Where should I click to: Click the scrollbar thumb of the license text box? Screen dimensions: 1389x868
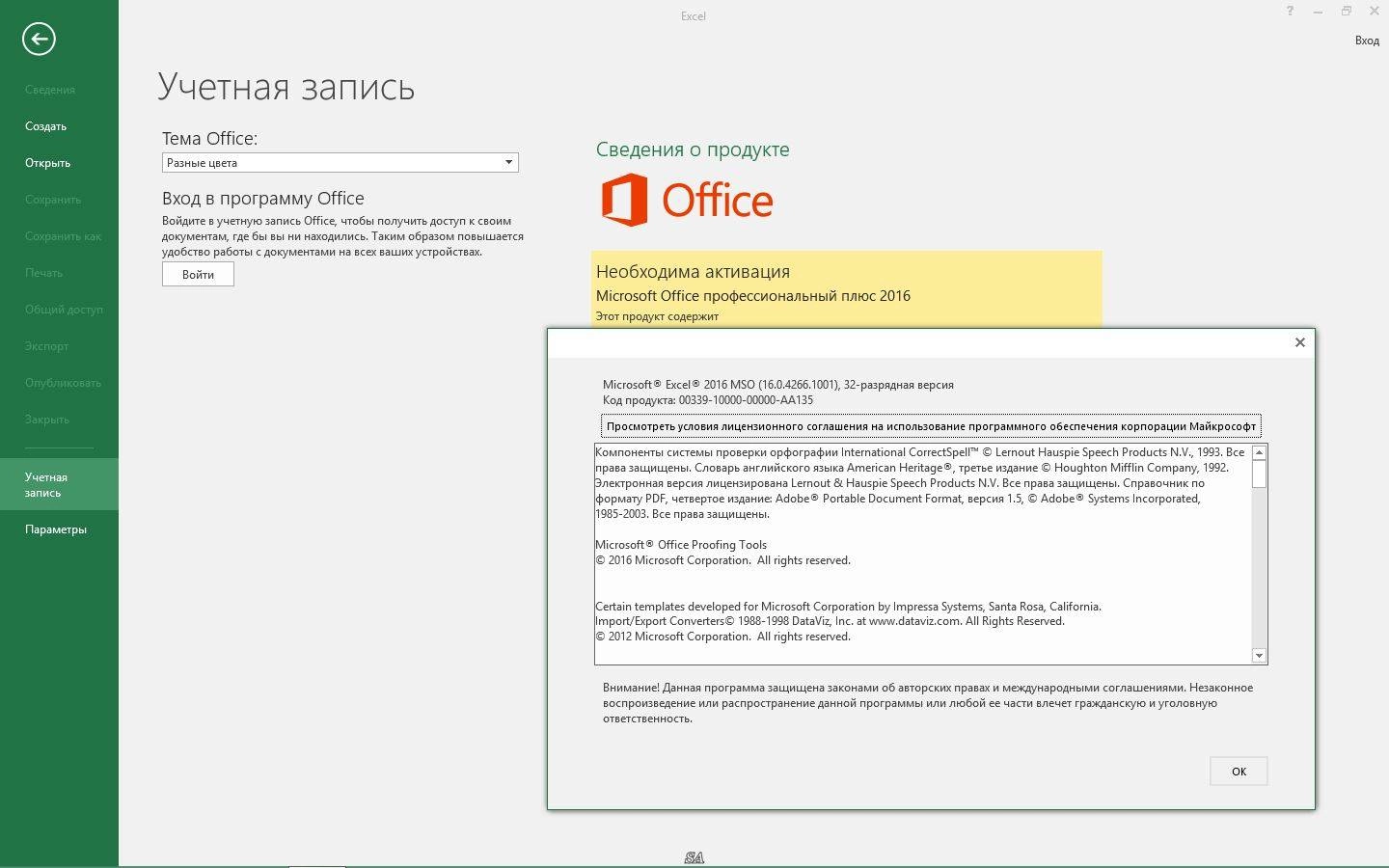[x=1259, y=474]
